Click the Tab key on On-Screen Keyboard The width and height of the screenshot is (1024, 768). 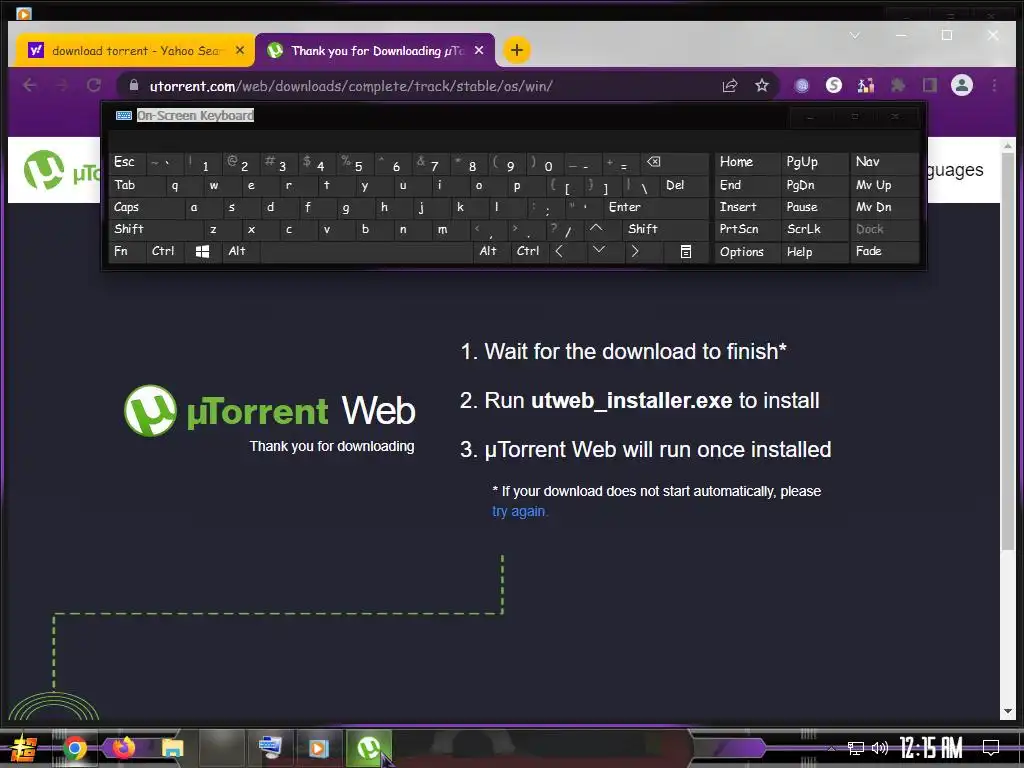131,185
